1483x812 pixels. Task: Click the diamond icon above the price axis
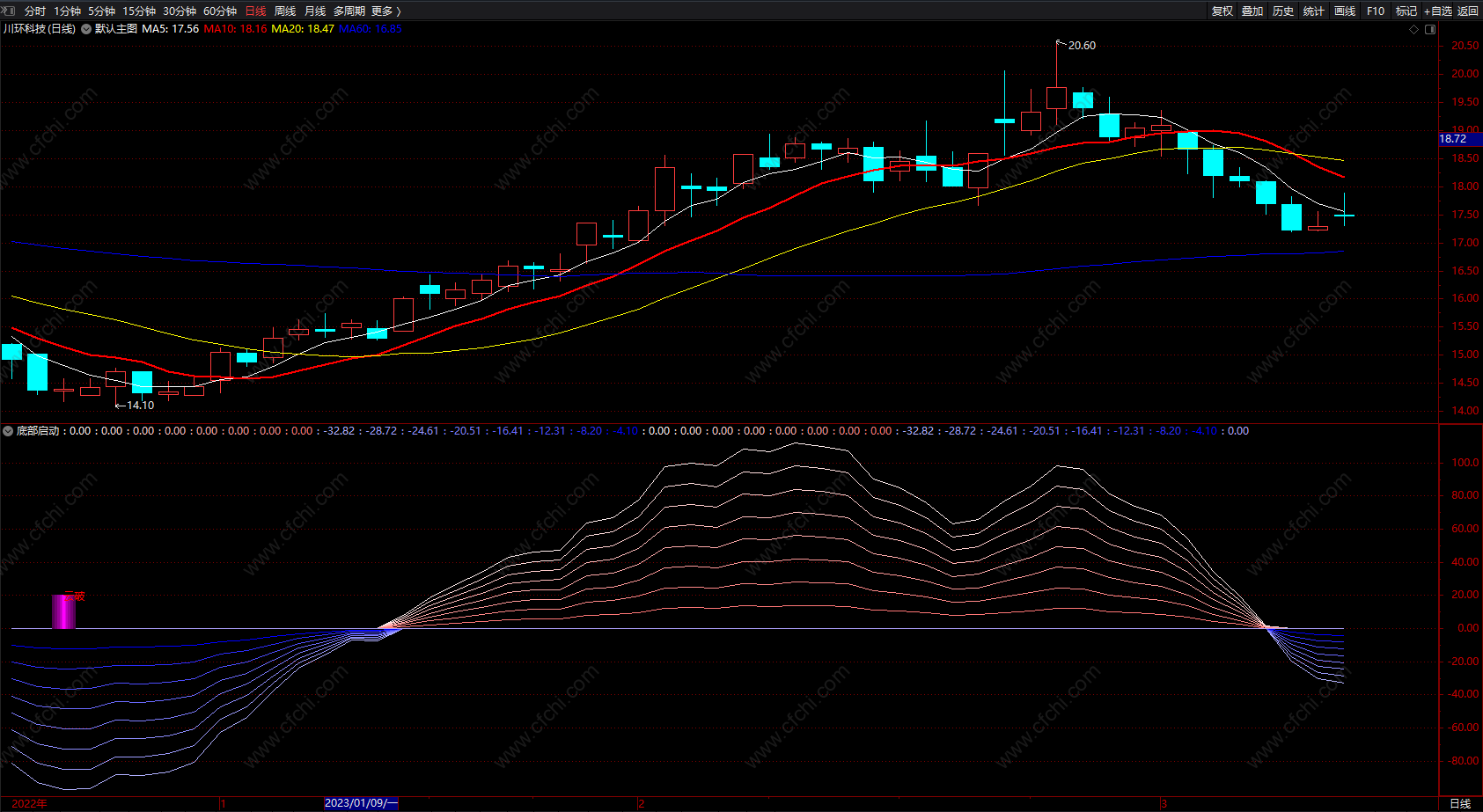[1414, 29]
